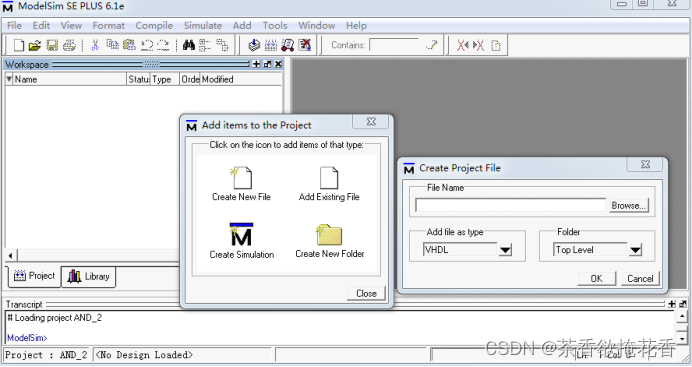Click the Open folder toolbar icon
692x367 pixels.
pyautogui.click(x=35, y=45)
